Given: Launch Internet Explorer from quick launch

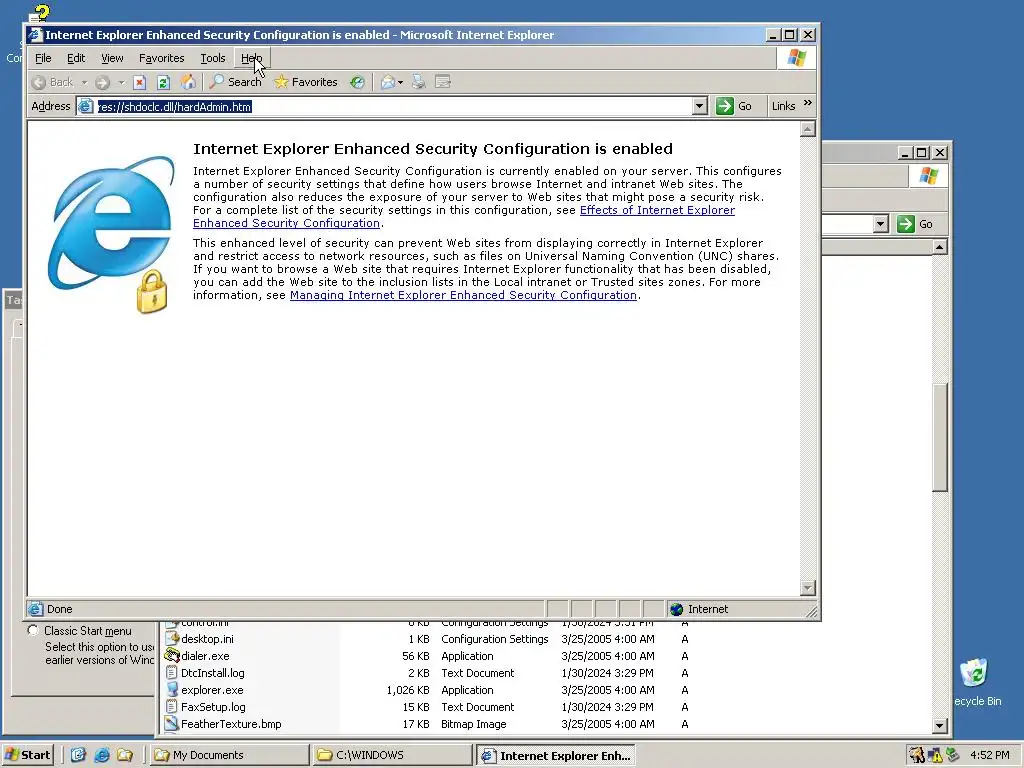Looking at the screenshot, I should pyautogui.click(x=102, y=755).
